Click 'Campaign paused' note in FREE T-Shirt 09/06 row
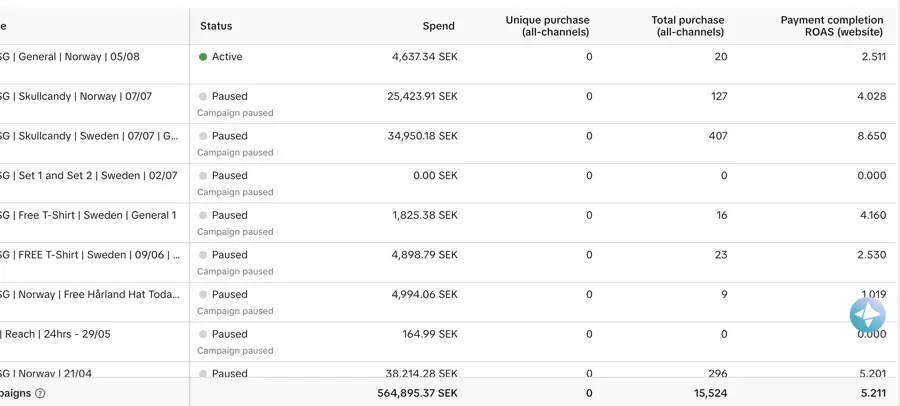The image size is (900, 406). [235, 272]
